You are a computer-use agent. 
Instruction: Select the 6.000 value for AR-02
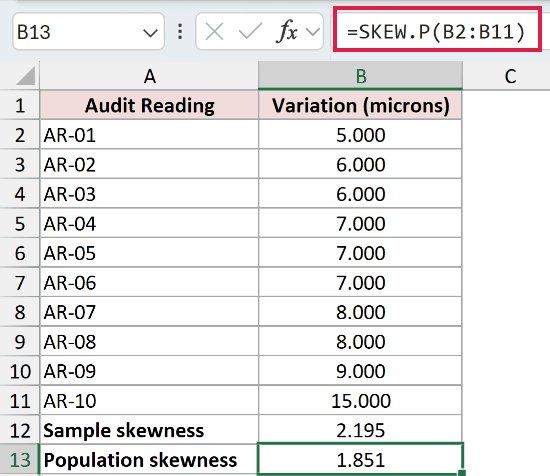point(360,164)
